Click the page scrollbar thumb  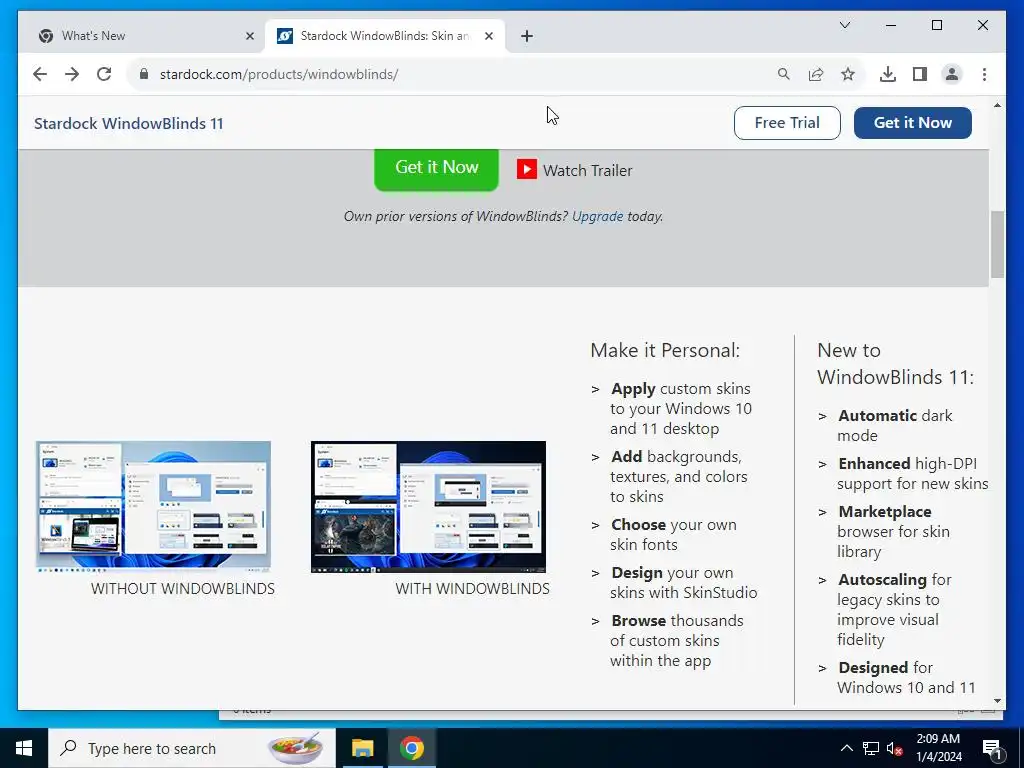point(997,244)
